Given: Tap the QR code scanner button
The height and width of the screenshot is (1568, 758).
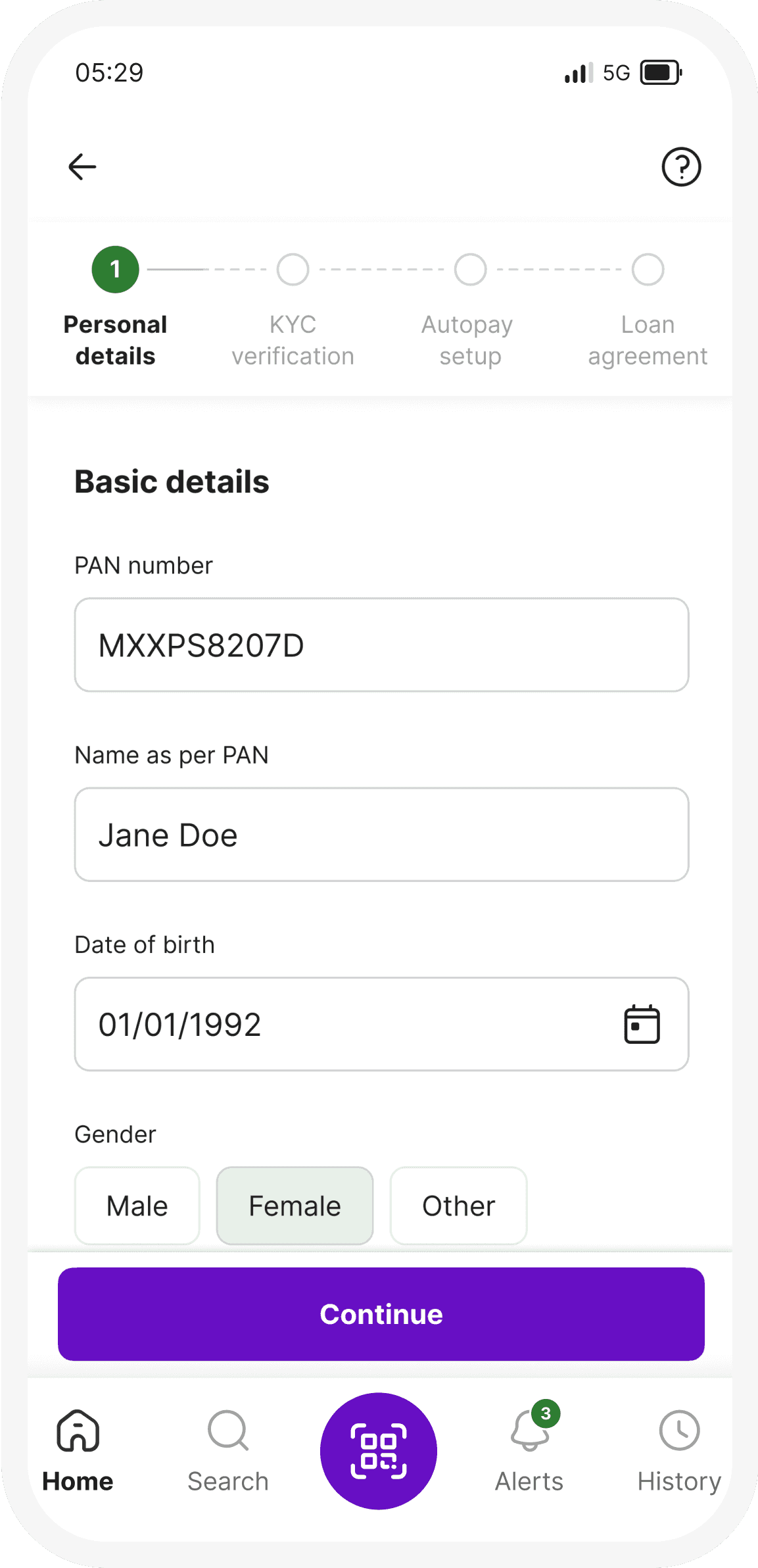Looking at the screenshot, I should pyautogui.click(x=379, y=1450).
